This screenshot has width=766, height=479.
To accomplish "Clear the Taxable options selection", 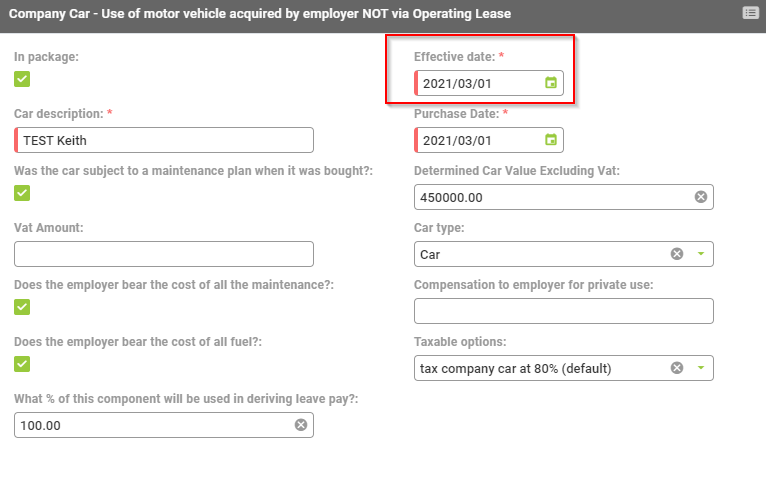I will [676, 368].
